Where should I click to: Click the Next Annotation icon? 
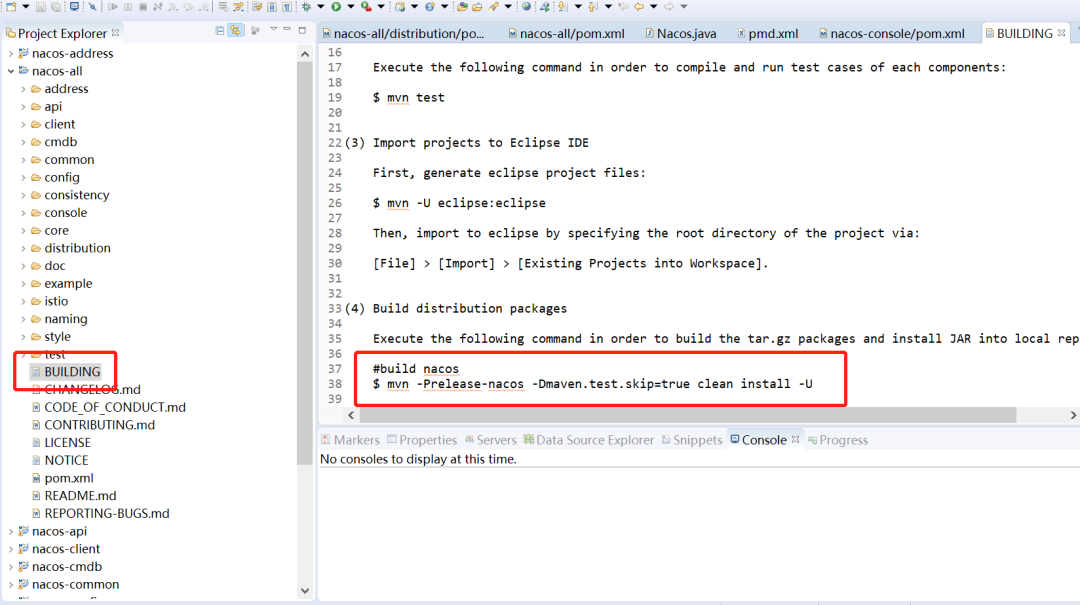[x=563, y=7]
